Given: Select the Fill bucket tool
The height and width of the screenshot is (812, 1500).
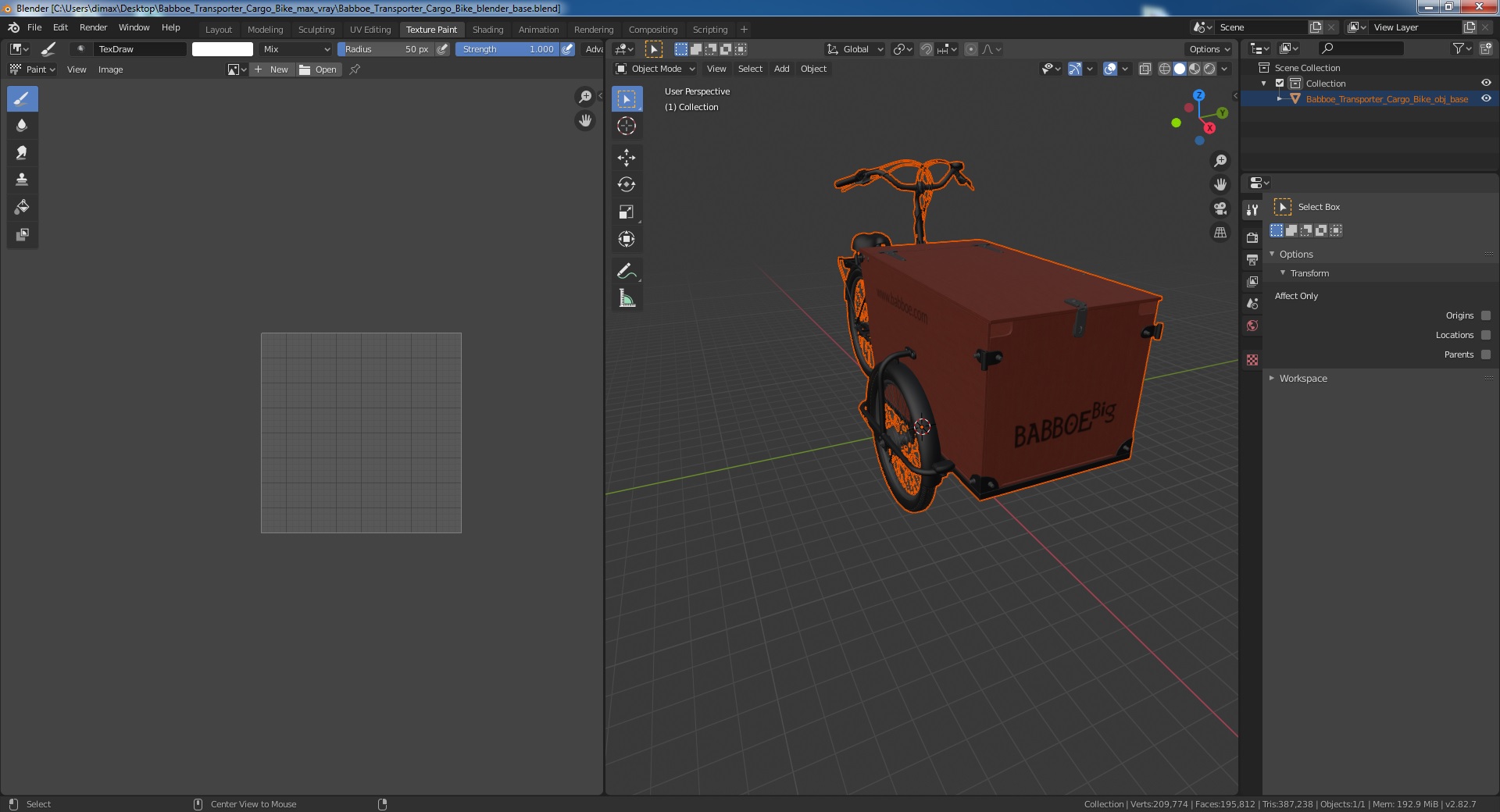Looking at the screenshot, I should (x=22, y=207).
